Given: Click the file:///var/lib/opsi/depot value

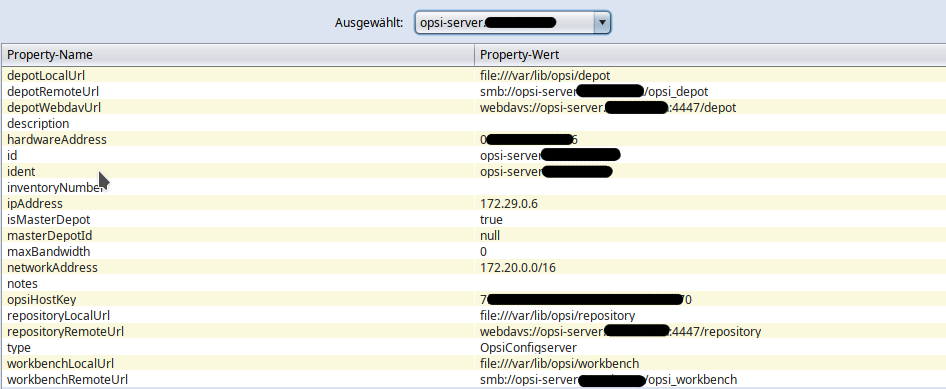Looking at the screenshot, I should (545, 75).
